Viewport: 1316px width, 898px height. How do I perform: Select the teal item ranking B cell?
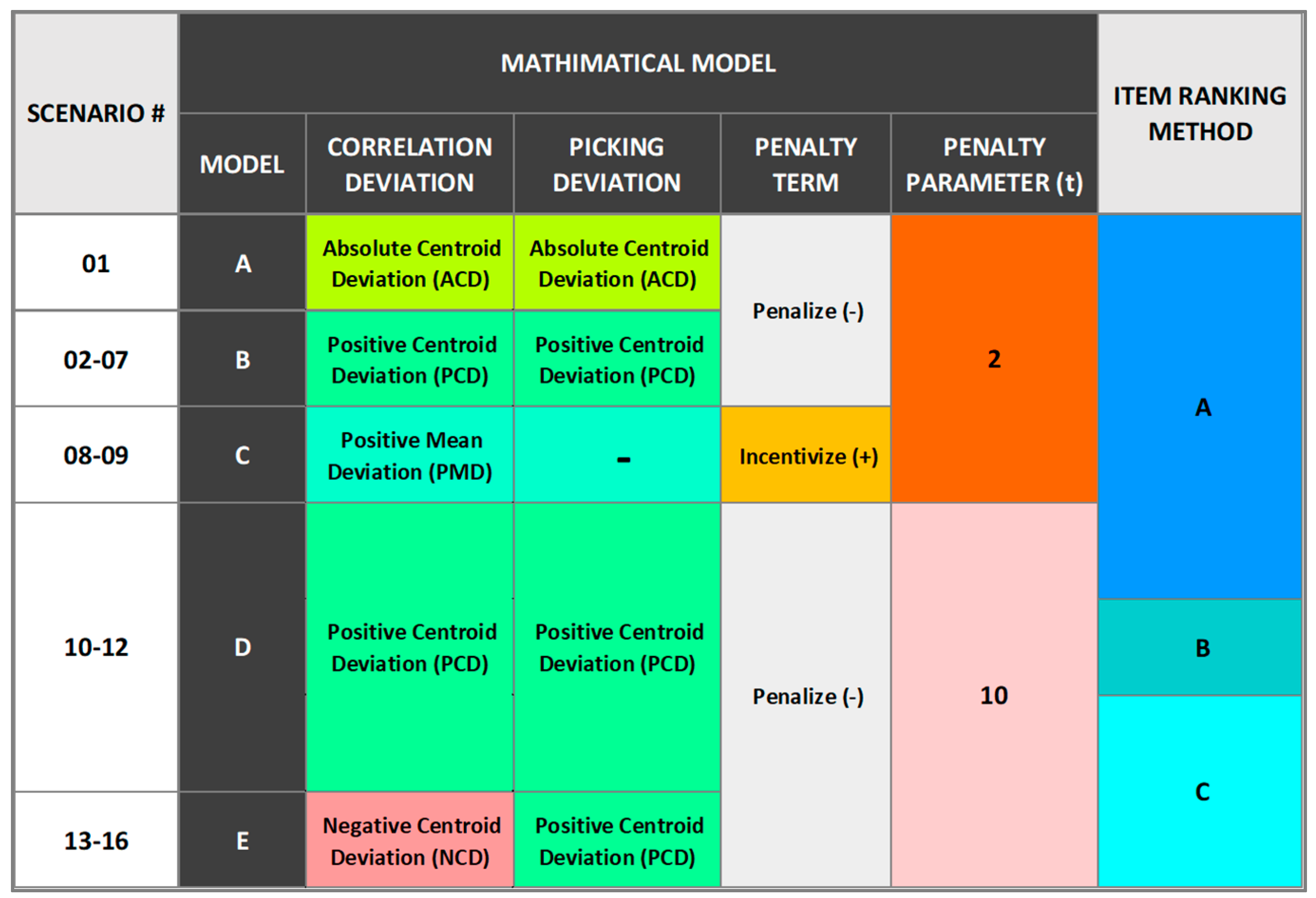pos(1201,648)
